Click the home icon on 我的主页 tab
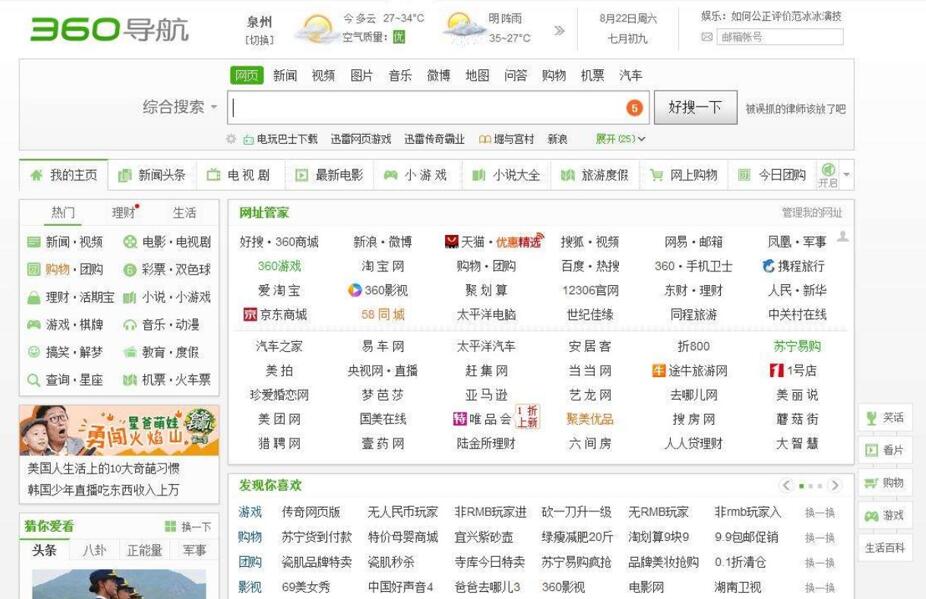The image size is (926, 599). click(x=37, y=175)
